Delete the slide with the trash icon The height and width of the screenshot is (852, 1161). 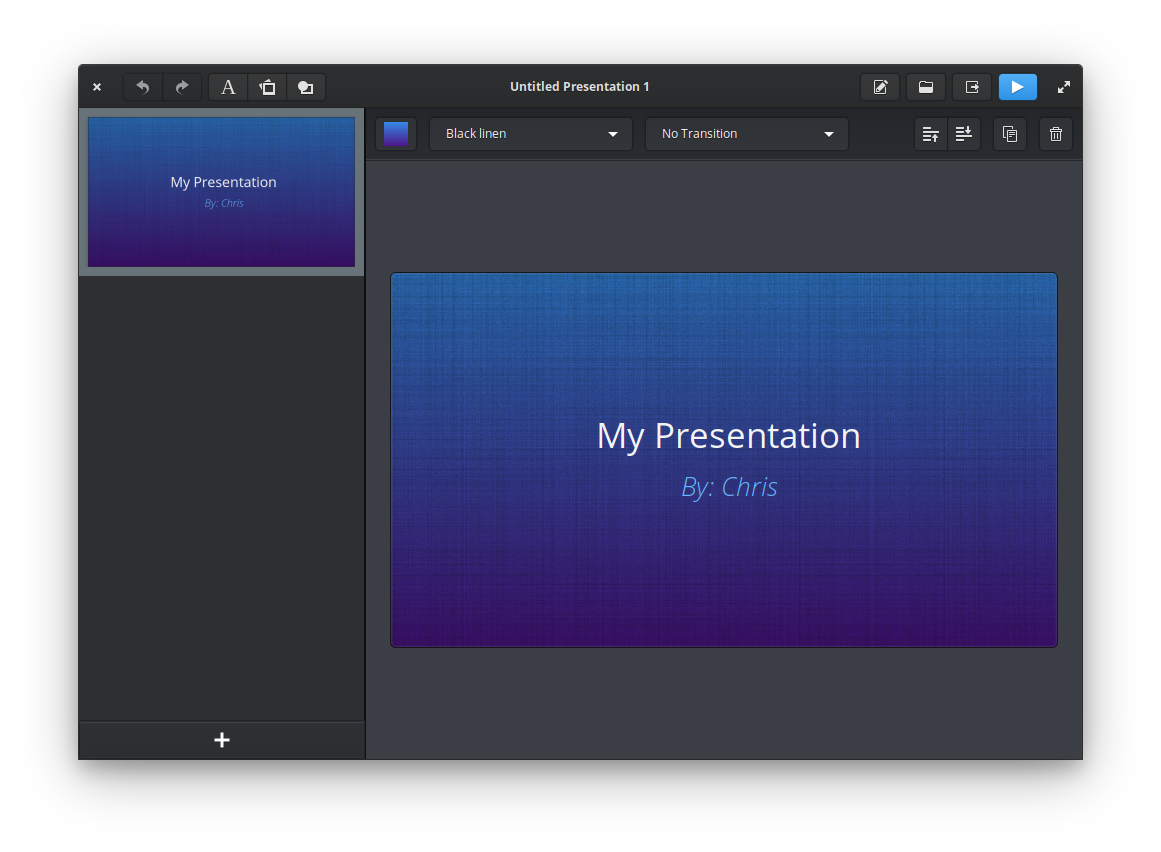pos(1056,134)
